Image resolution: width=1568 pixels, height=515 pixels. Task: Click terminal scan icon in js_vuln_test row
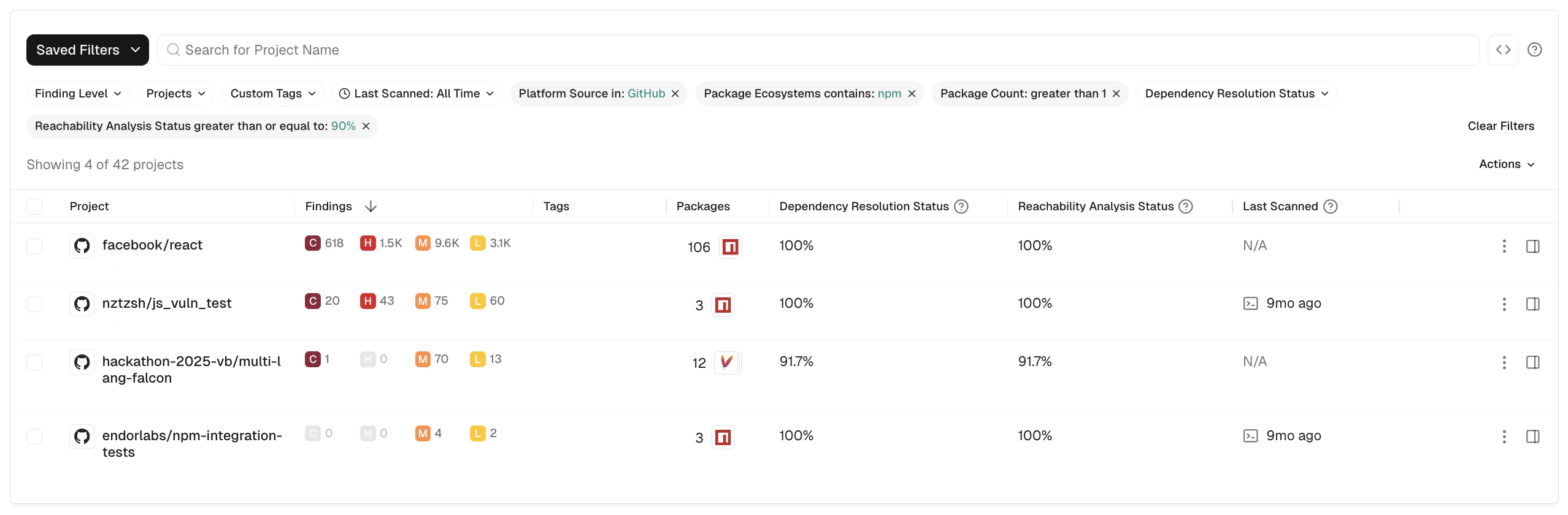(1250, 303)
